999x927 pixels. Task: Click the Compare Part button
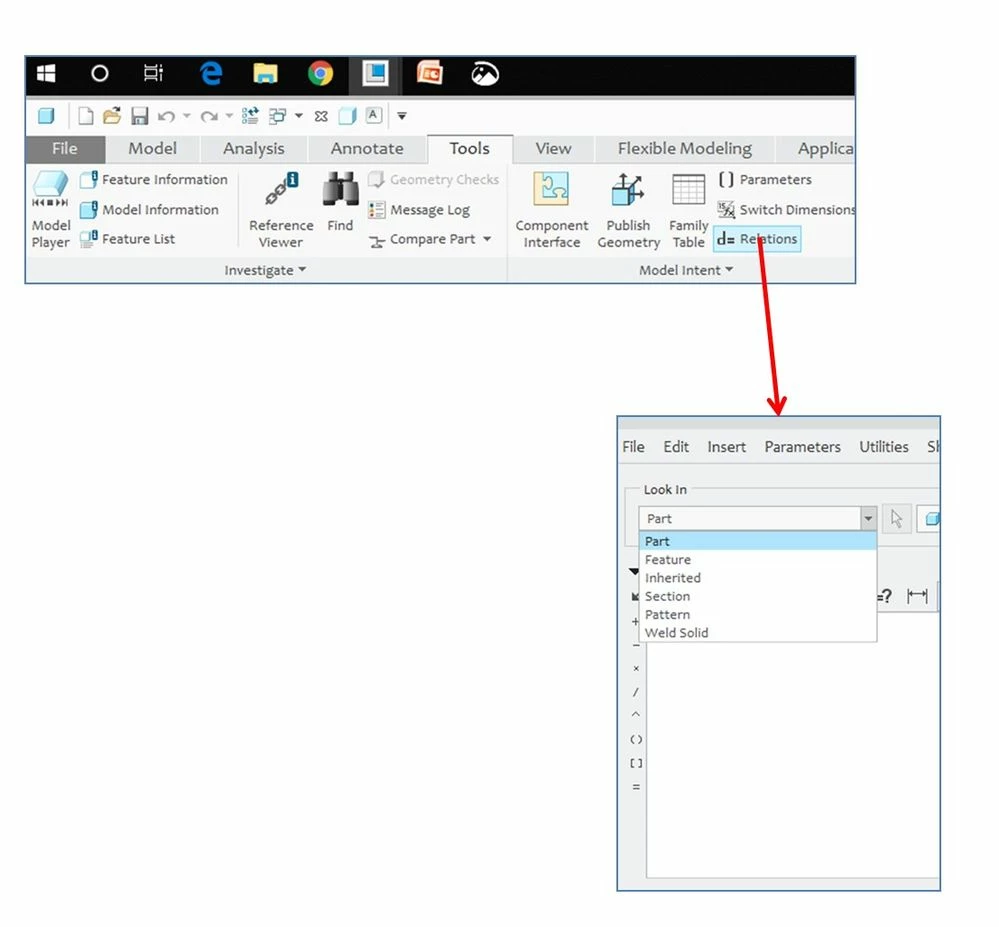(422, 240)
